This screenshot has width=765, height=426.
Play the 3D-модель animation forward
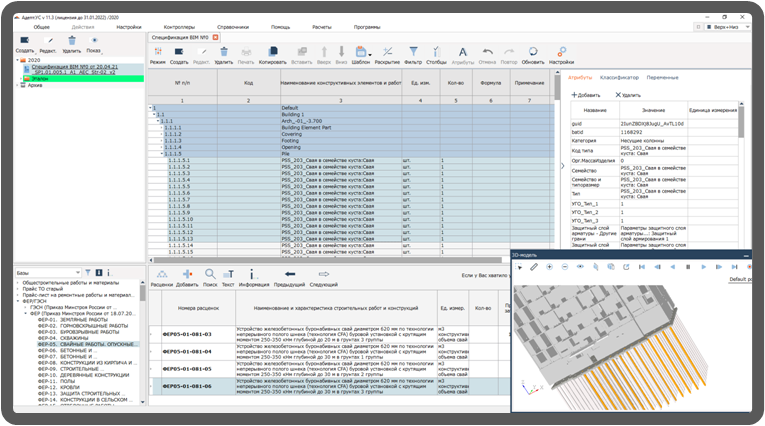[704, 267]
